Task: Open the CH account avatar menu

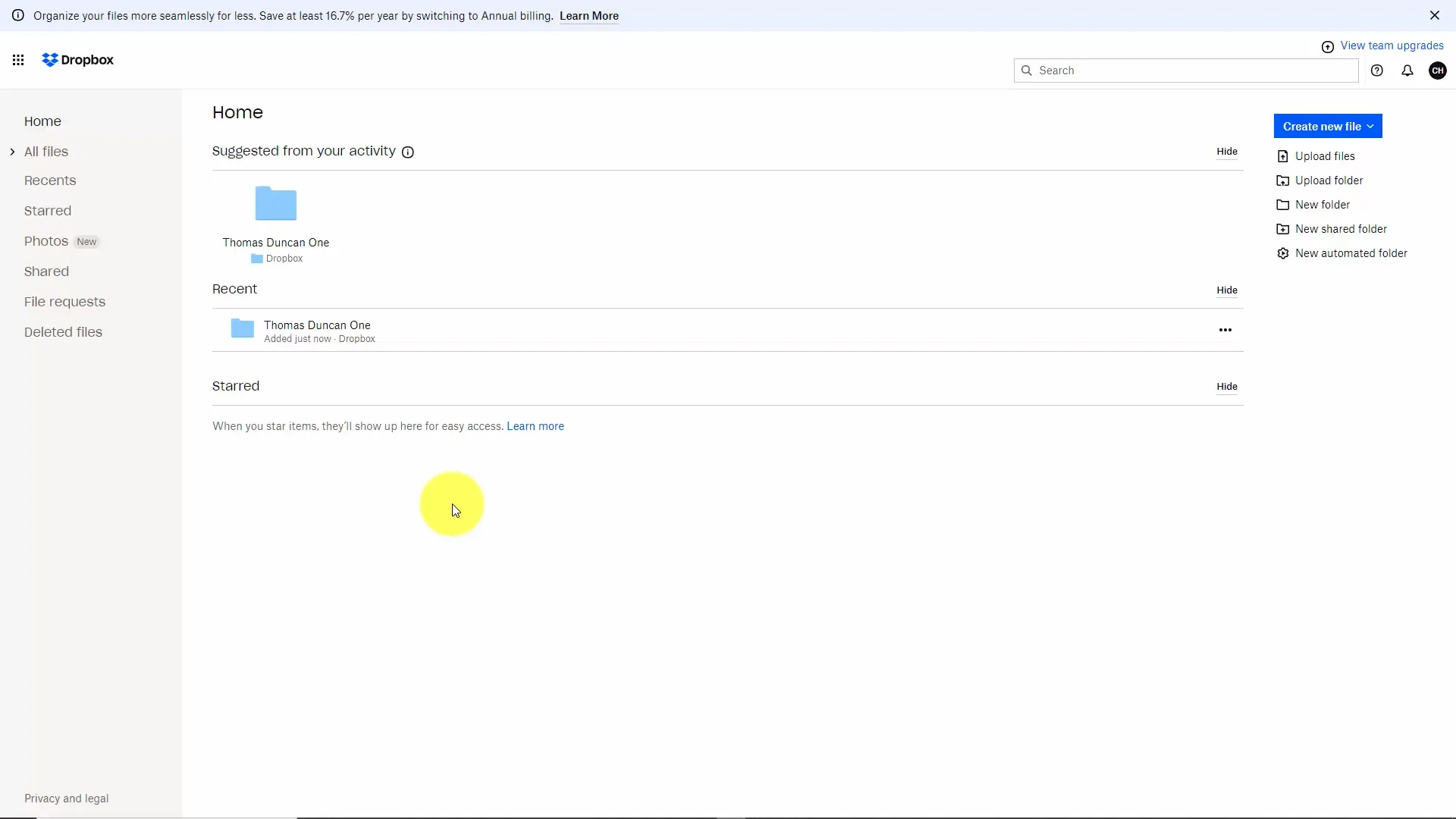Action: [x=1438, y=71]
